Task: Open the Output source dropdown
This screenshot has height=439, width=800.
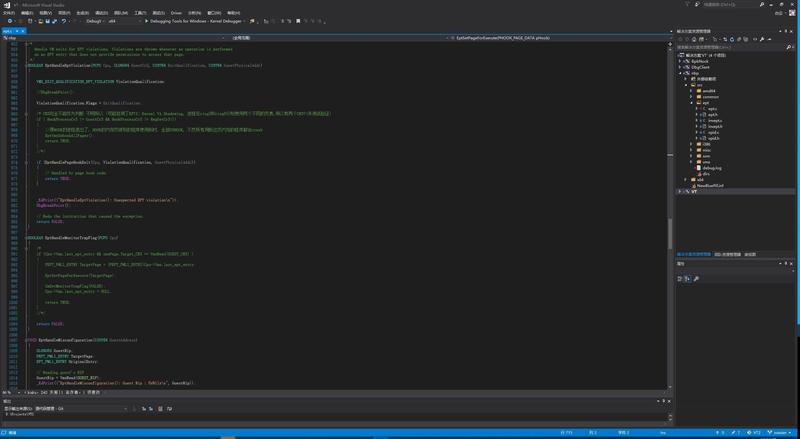Action: point(82,408)
